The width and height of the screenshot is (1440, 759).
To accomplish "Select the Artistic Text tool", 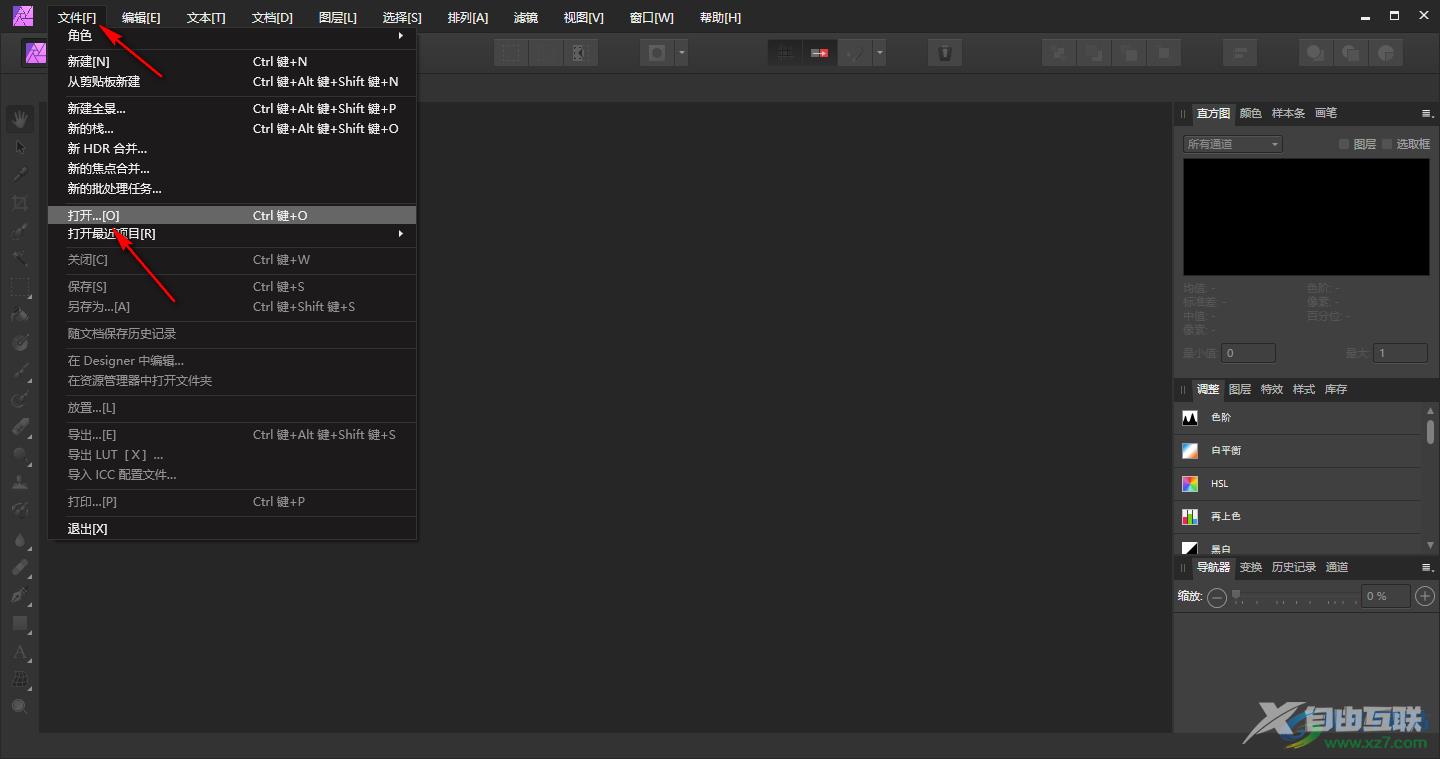I will (20, 652).
